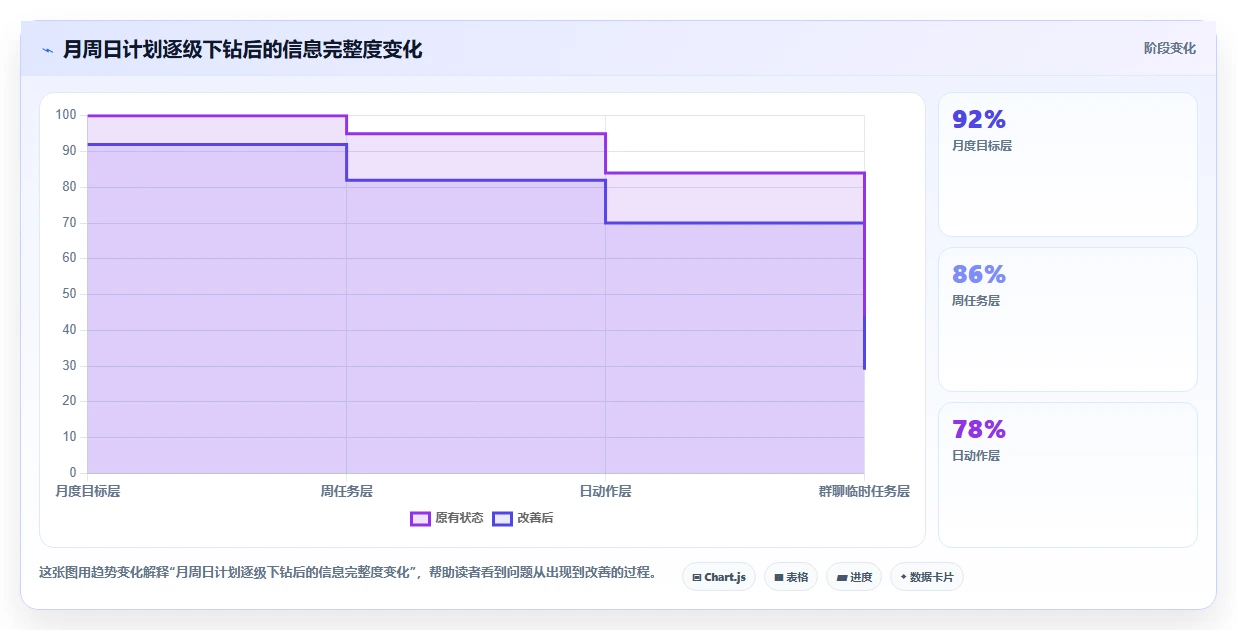Click the y-axis value 50
Viewport: 1237px width, 630px height.
click(70, 294)
